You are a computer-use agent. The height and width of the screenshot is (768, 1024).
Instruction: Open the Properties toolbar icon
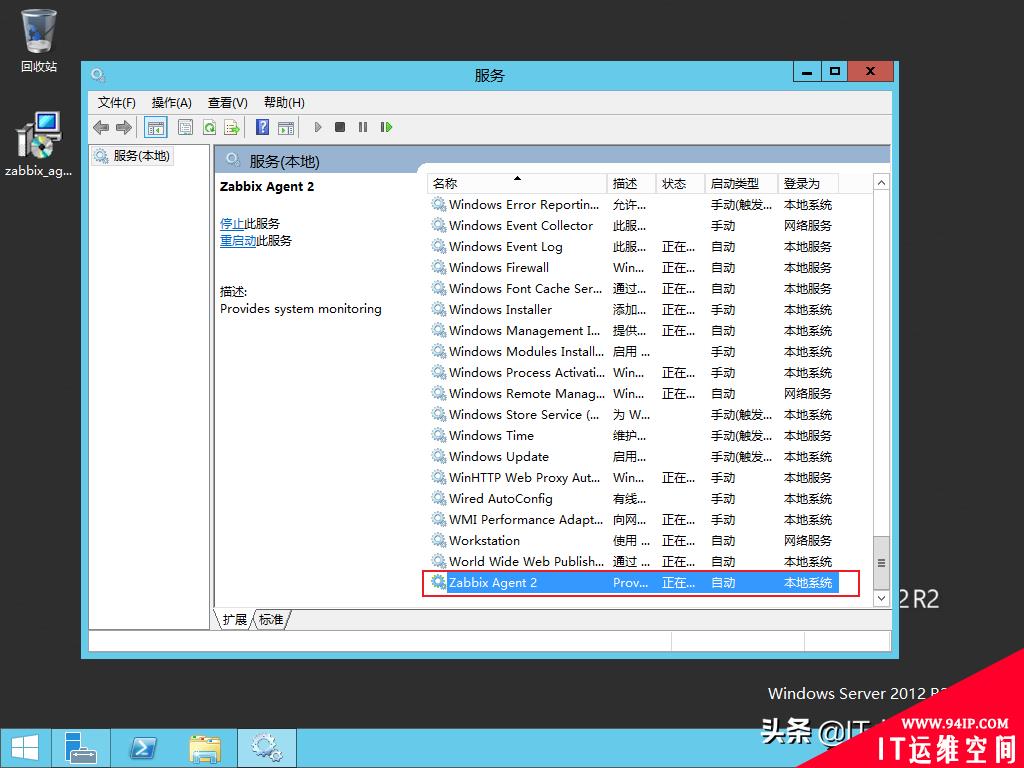(x=185, y=127)
